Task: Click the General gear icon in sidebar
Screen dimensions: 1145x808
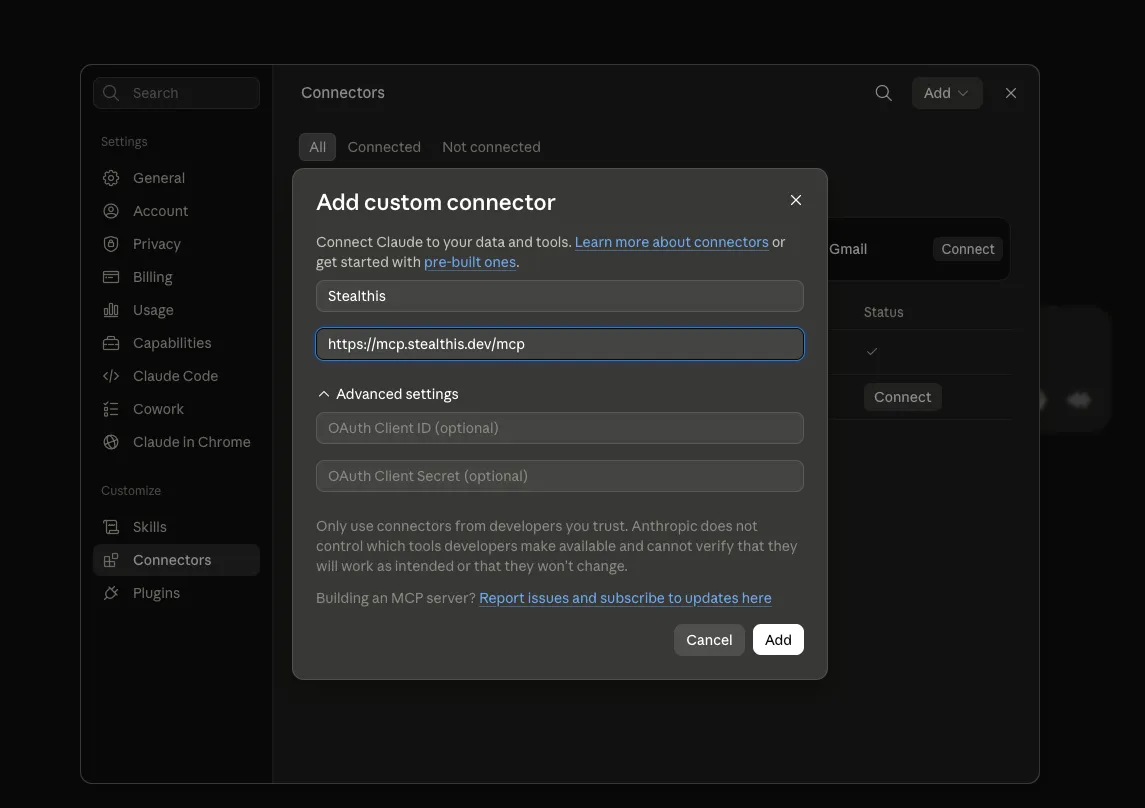Action: (111, 178)
